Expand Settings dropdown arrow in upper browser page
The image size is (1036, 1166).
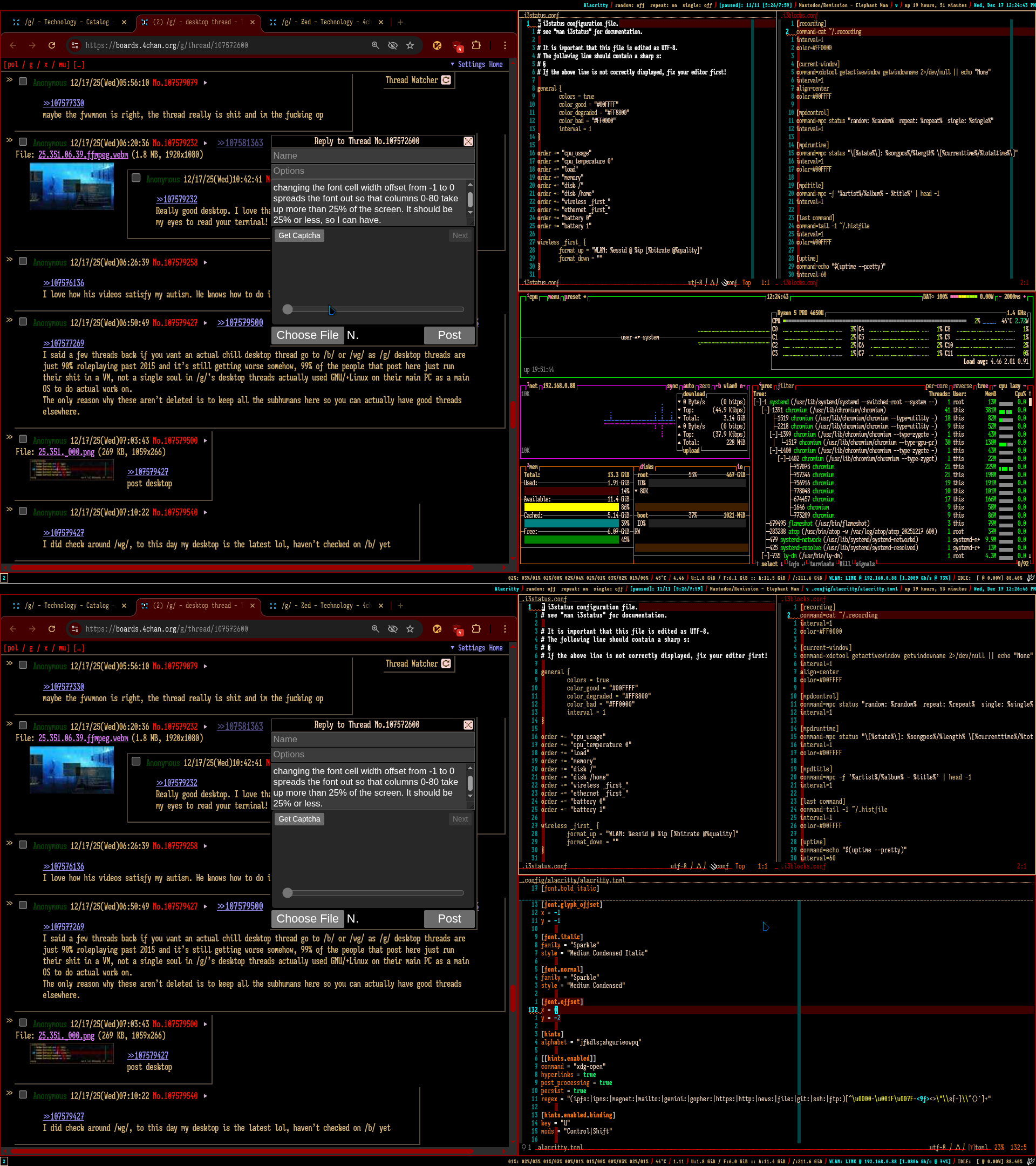453,64
